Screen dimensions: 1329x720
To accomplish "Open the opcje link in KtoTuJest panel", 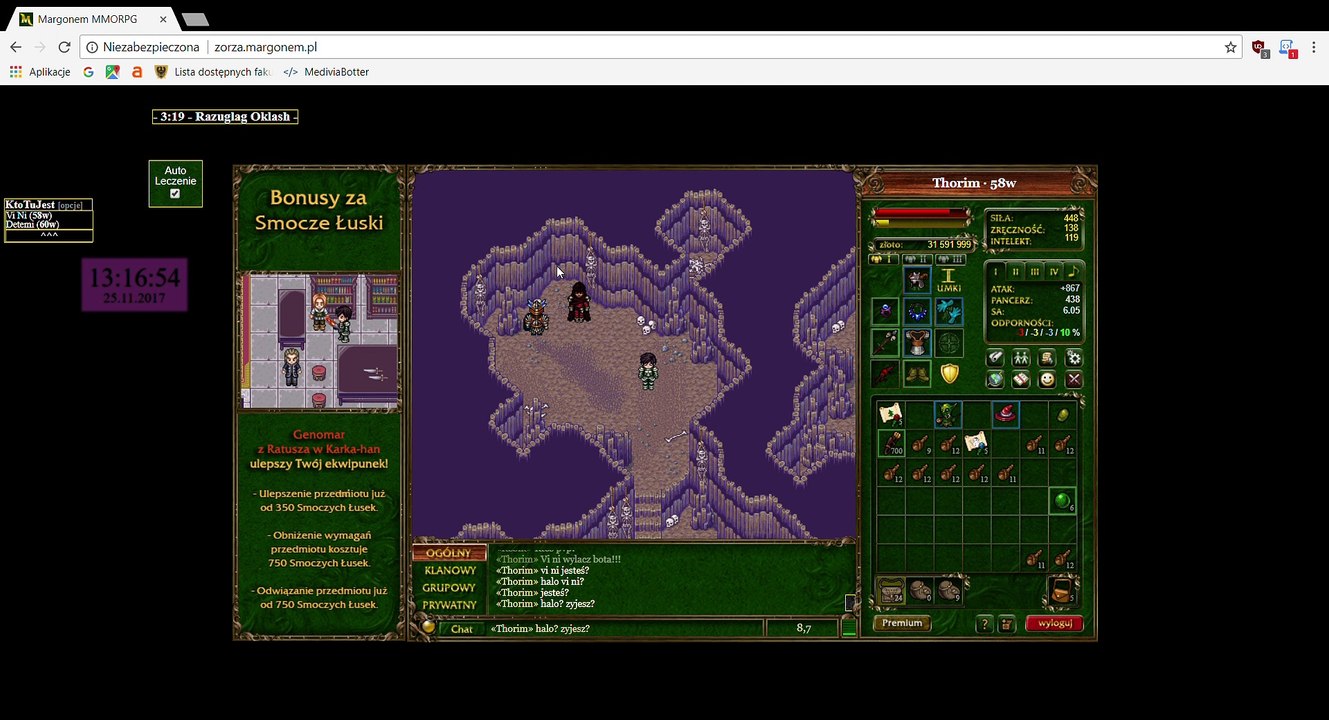I will click(x=70, y=205).
